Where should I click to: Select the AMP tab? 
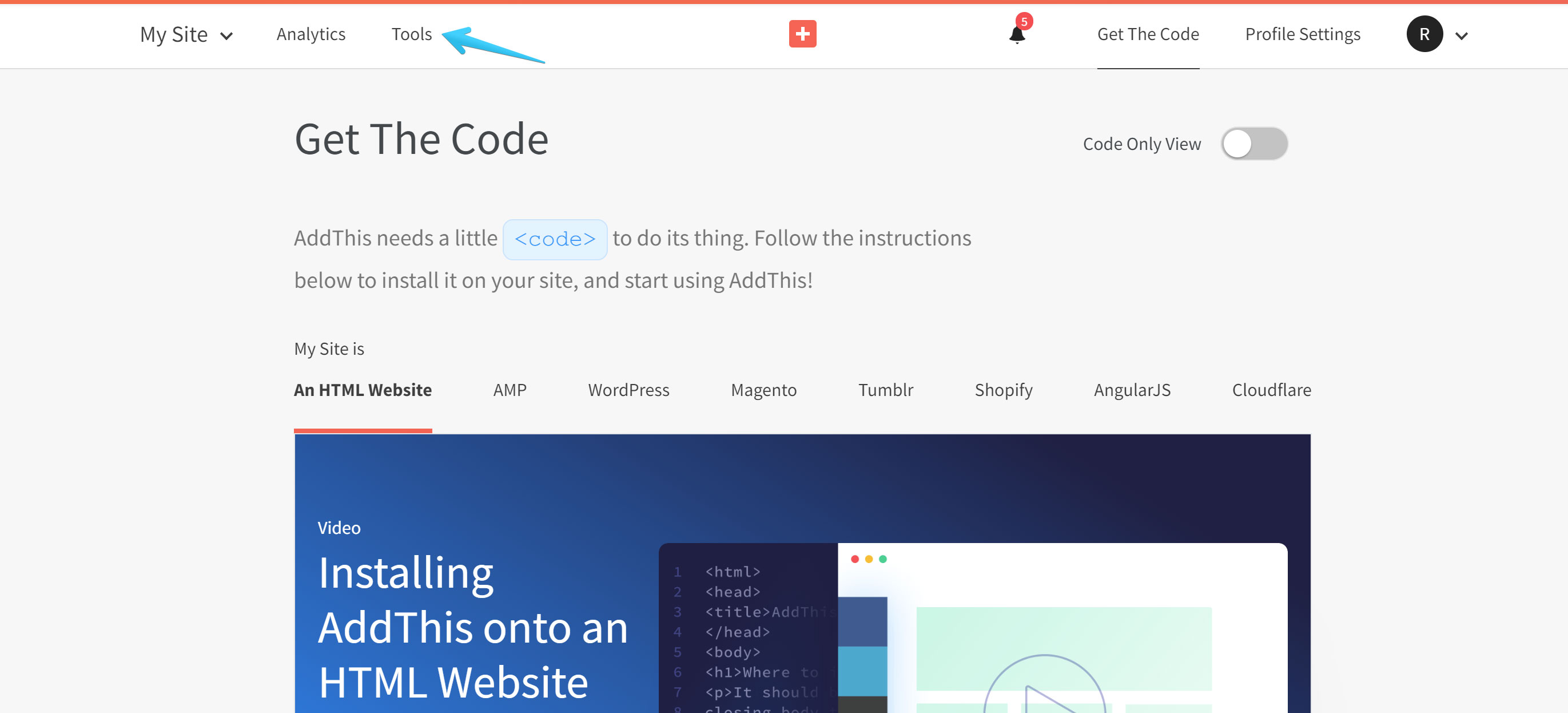tap(510, 390)
